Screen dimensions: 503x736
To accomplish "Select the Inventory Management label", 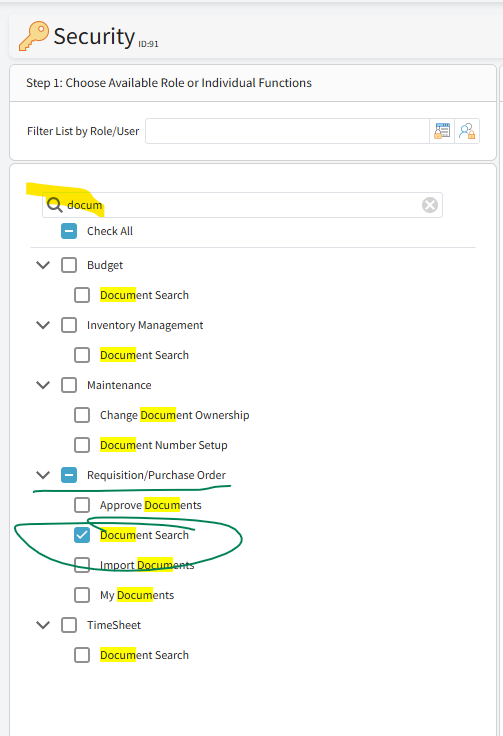I will 145,325.
